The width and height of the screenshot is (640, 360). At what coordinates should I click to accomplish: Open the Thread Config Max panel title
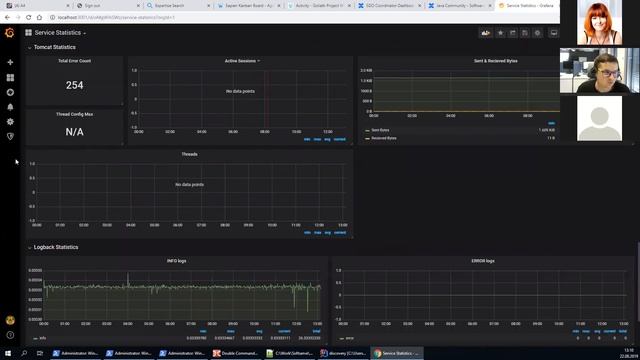click(x=74, y=114)
